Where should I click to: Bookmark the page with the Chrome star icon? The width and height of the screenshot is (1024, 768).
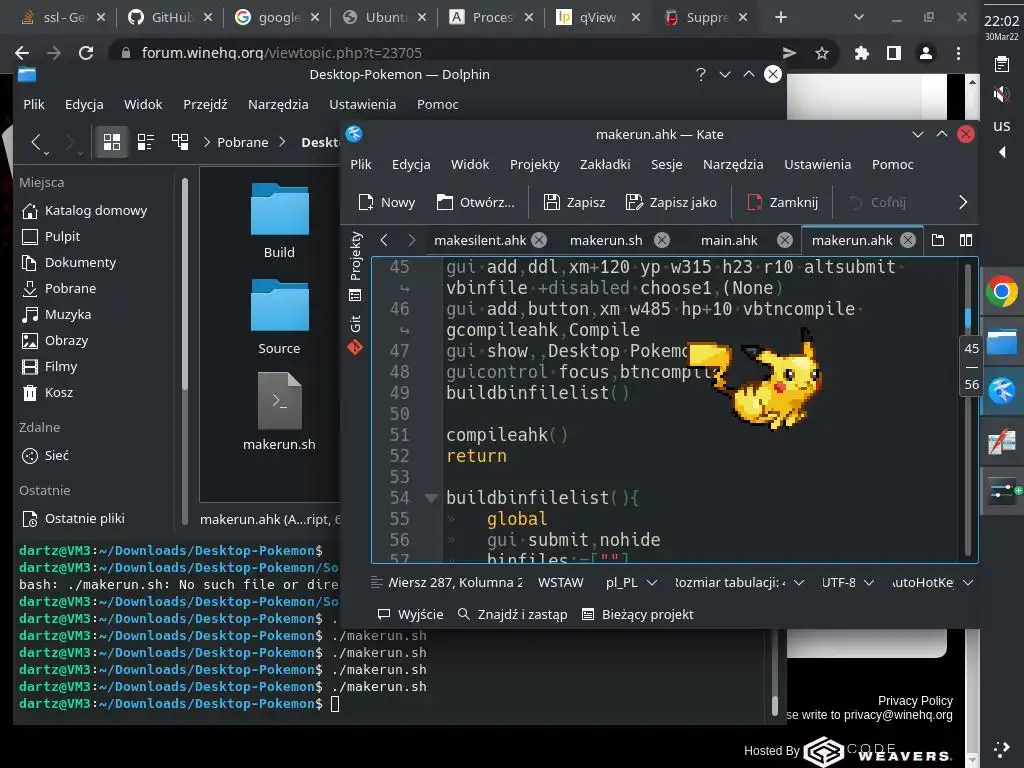(x=822, y=53)
